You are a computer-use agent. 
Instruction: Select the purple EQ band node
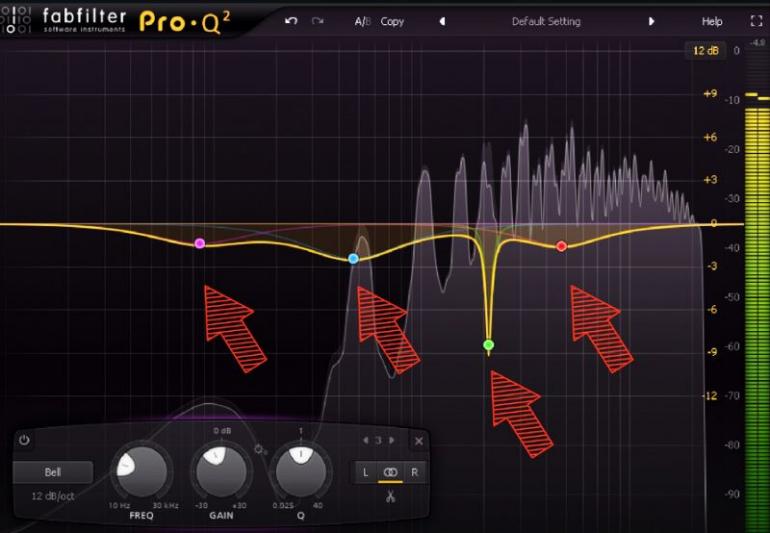[199, 243]
